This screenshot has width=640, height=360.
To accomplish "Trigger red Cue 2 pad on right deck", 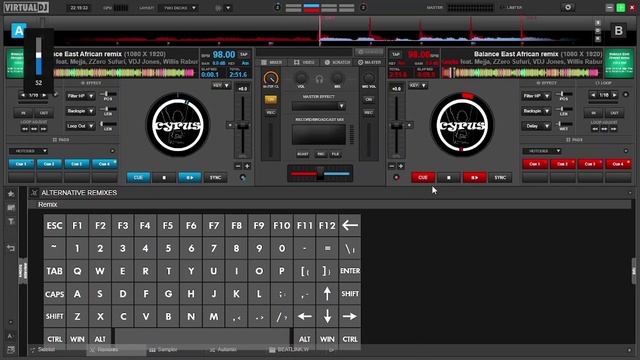I will click(x=562, y=164).
